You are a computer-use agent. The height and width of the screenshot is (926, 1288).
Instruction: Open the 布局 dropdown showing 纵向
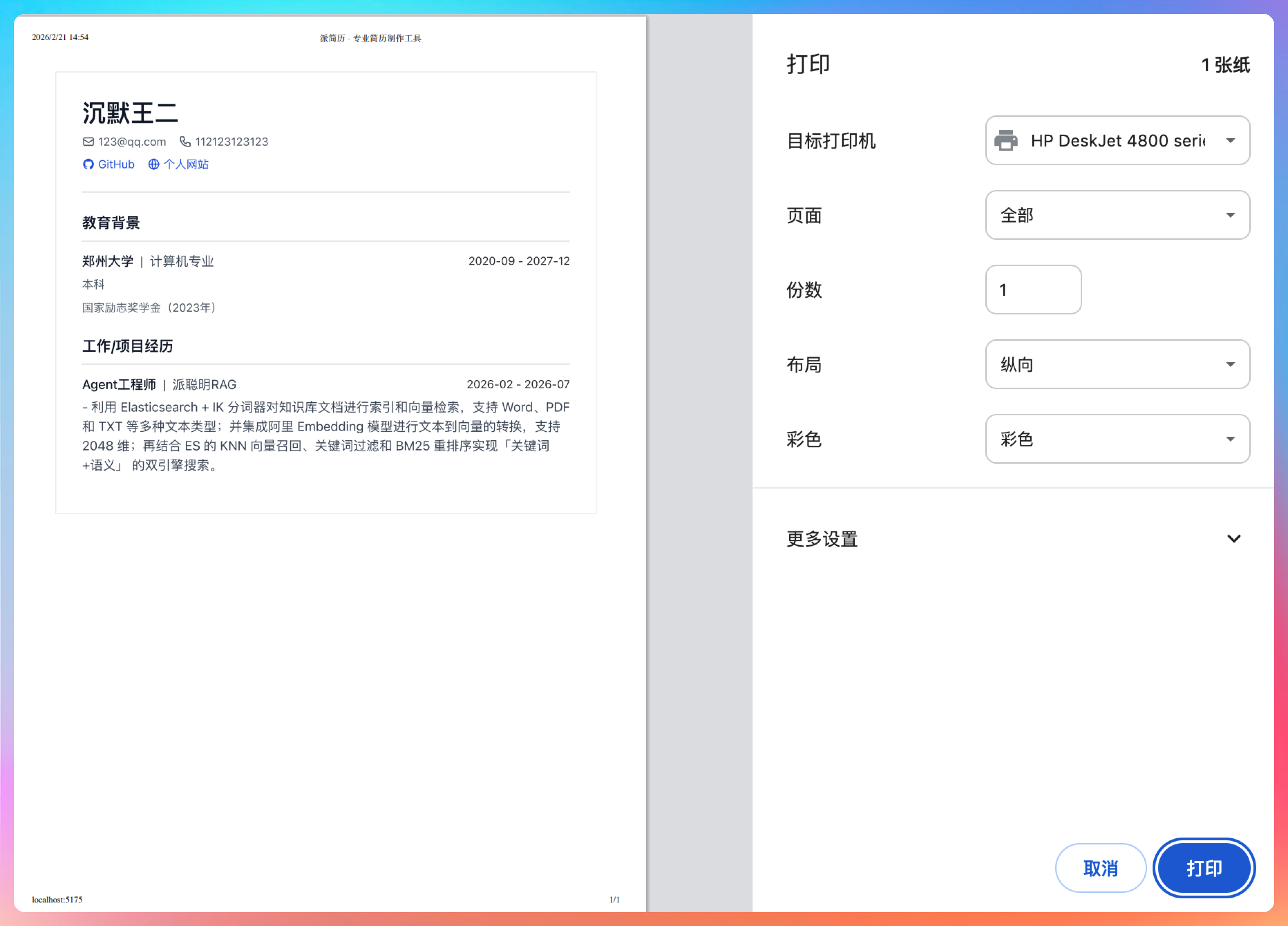(x=1117, y=364)
